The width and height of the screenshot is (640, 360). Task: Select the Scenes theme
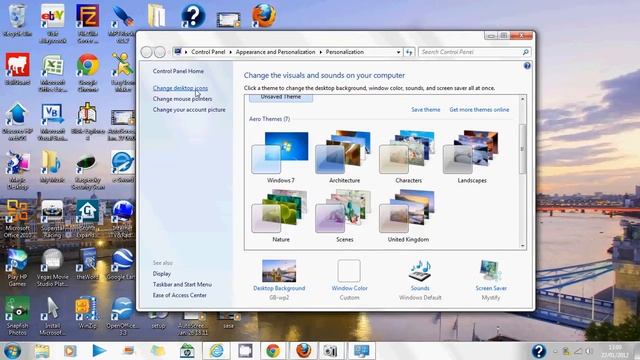click(x=344, y=216)
